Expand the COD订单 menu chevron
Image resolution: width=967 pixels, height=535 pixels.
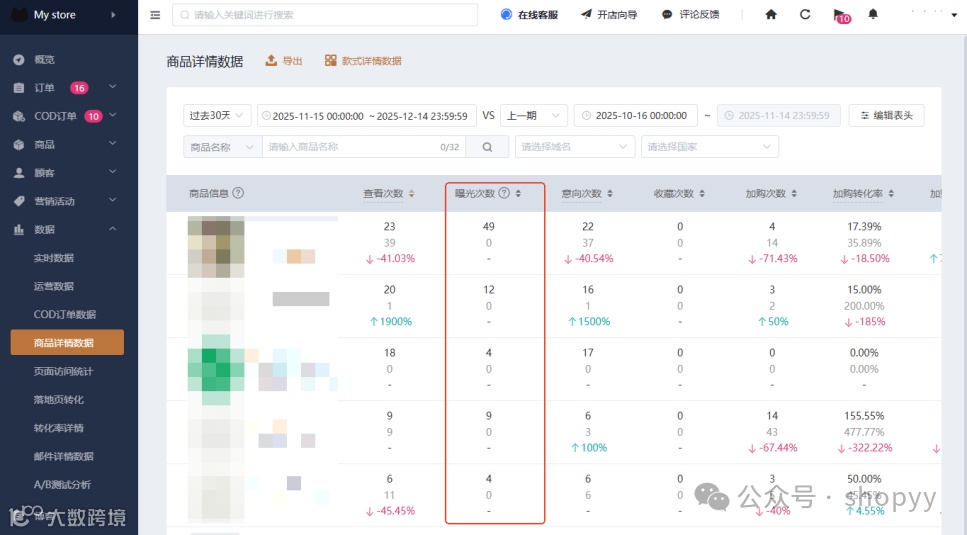[112, 115]
